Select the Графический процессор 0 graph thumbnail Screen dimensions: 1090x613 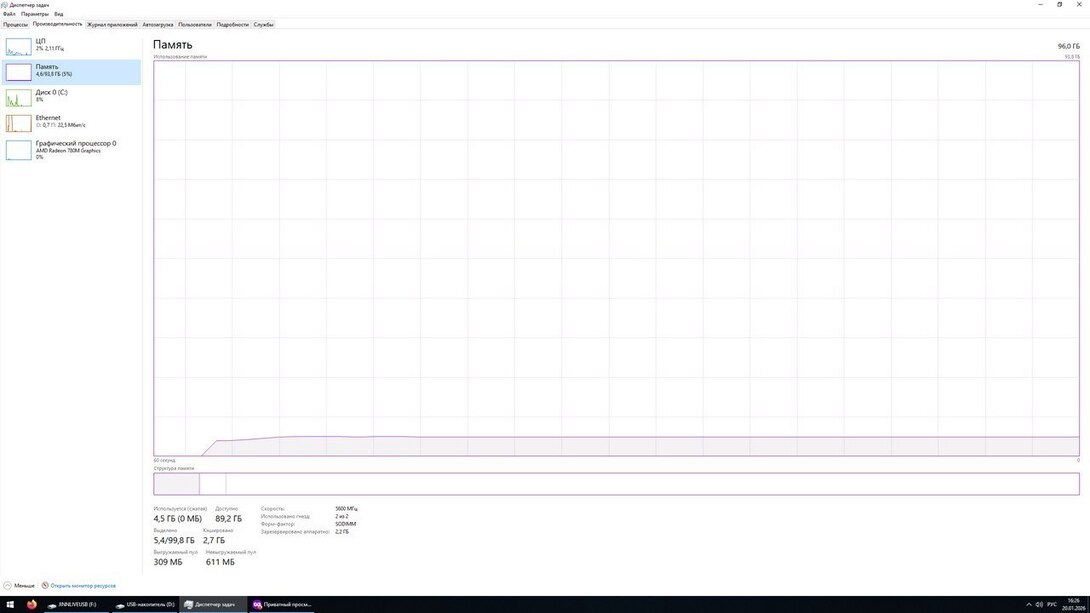[19, 149]
